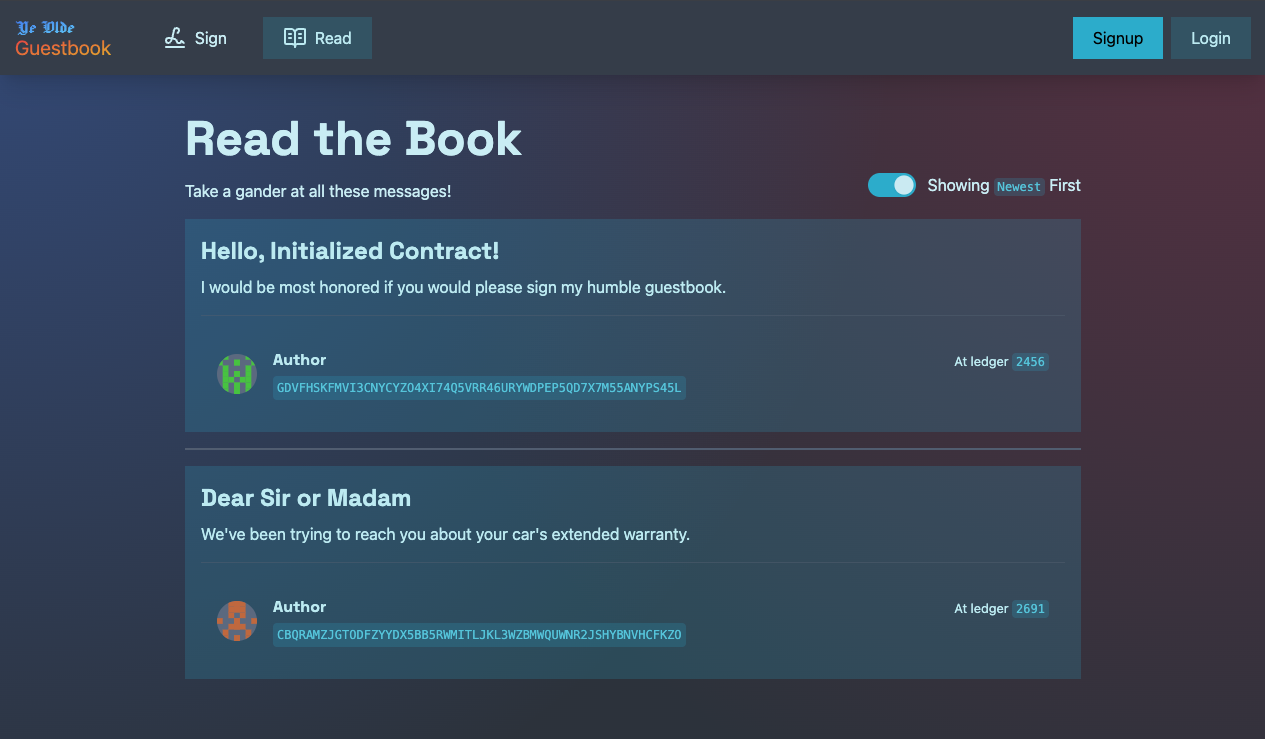
Task: Open the Ye Olde Guestbook logo
Action: 62,37
